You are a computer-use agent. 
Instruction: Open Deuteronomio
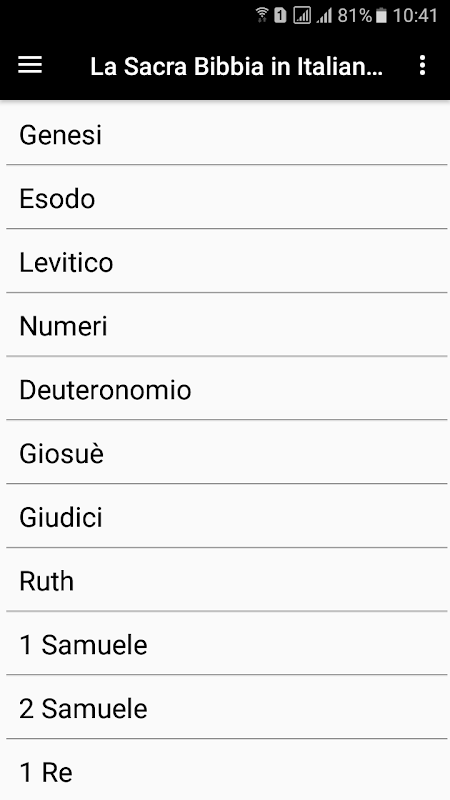click(x=227, y=389)
